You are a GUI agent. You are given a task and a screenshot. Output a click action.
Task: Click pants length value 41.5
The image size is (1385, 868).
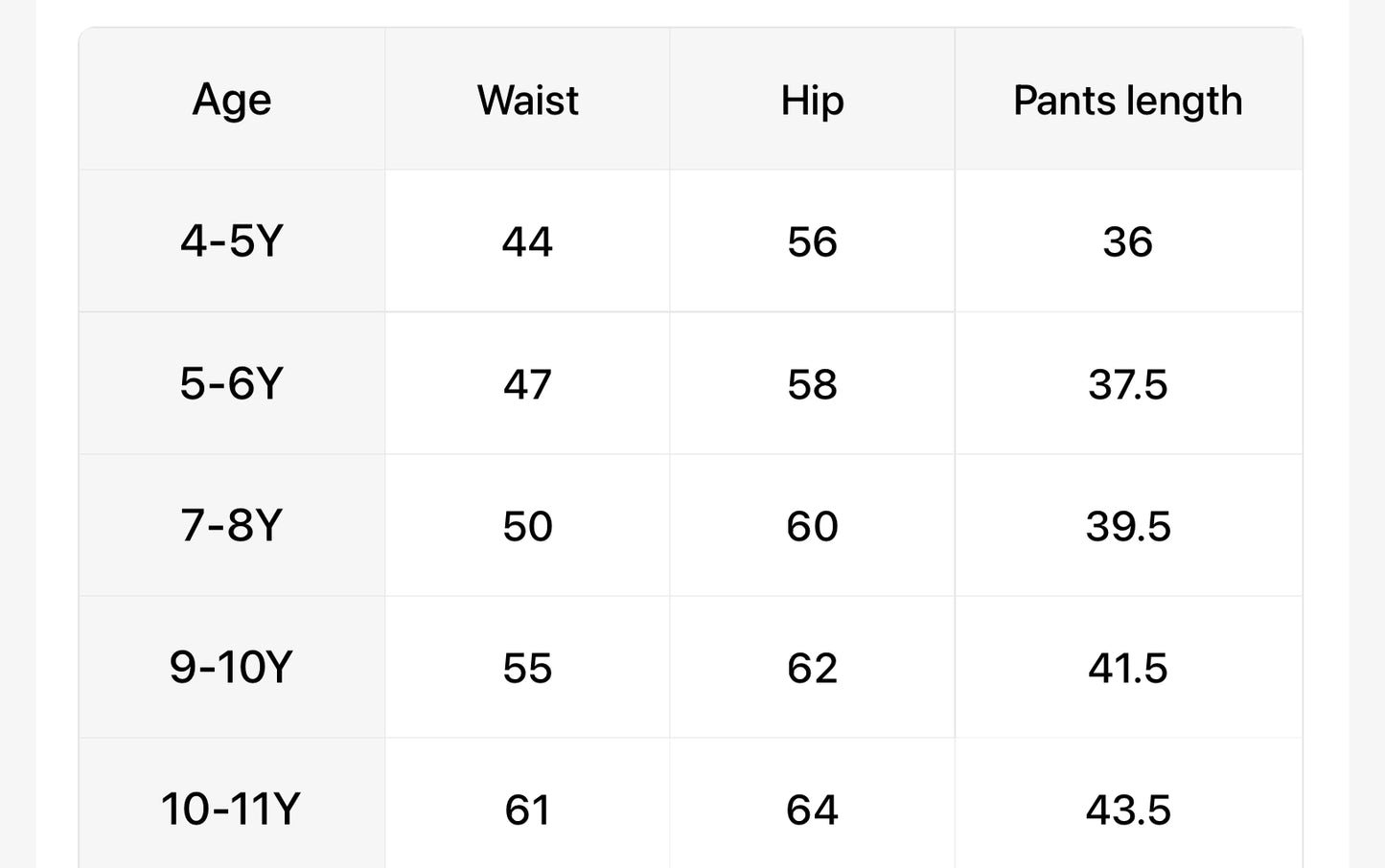tap(1127, 668)
